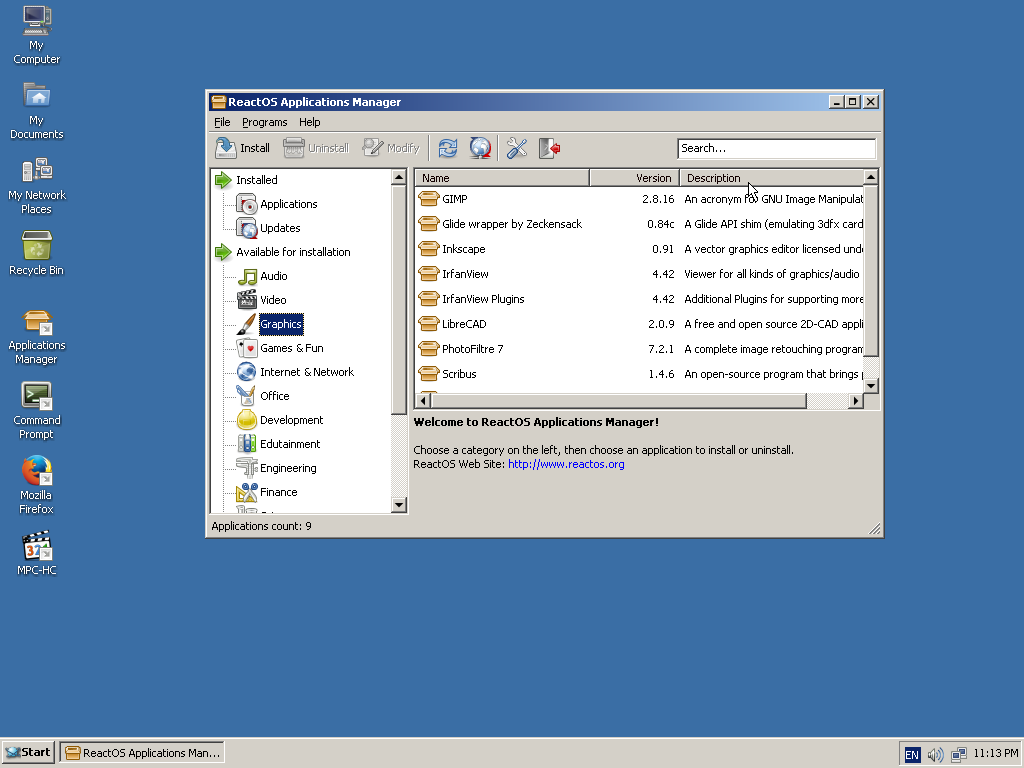Image resolution: width=1024 pixels, height=768 pixels.
Task: Open the Help menu
Action: (x=309, y=121)
